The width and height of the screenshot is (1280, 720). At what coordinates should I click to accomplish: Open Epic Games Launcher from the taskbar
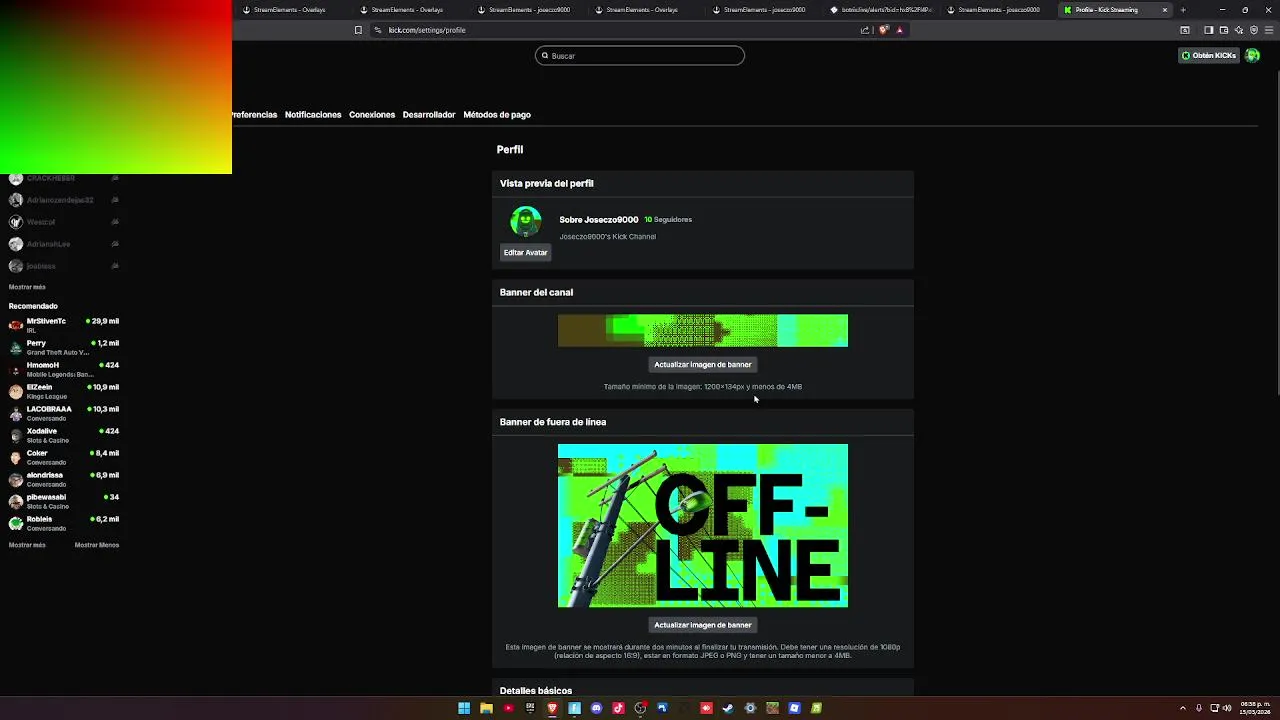(530, 708)
